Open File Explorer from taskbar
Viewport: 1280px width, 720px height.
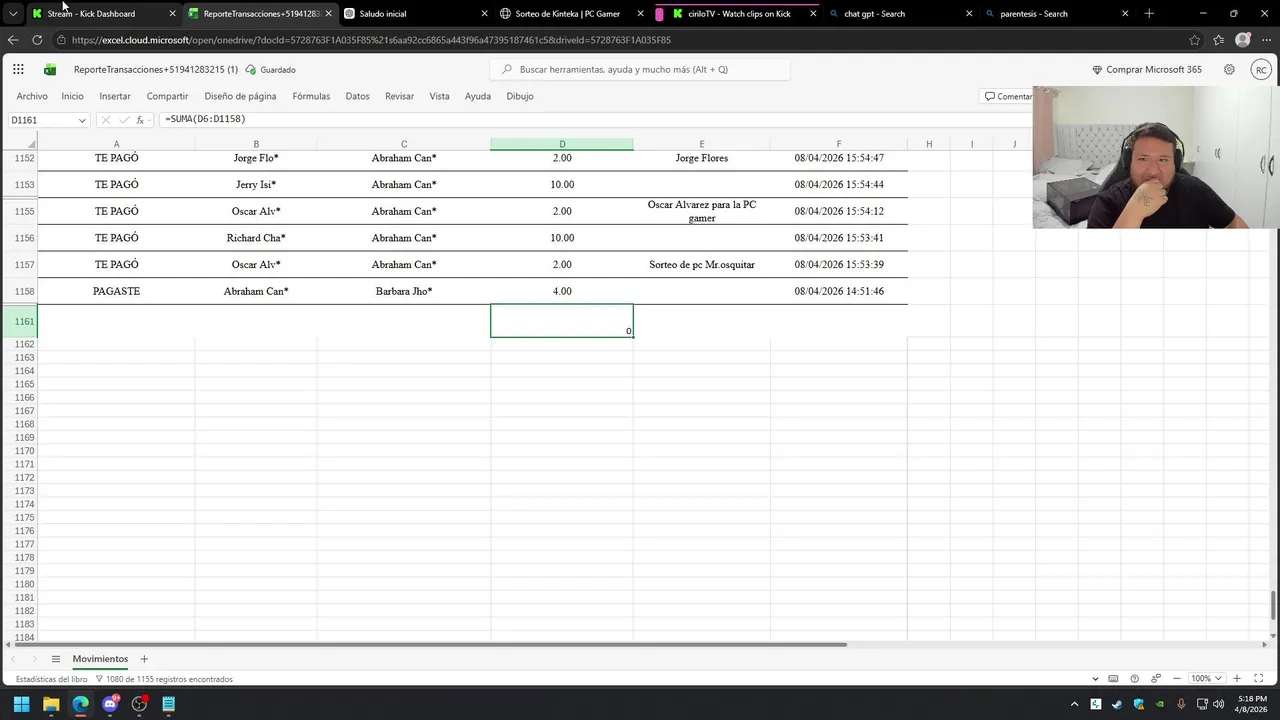tap(51, 704)
